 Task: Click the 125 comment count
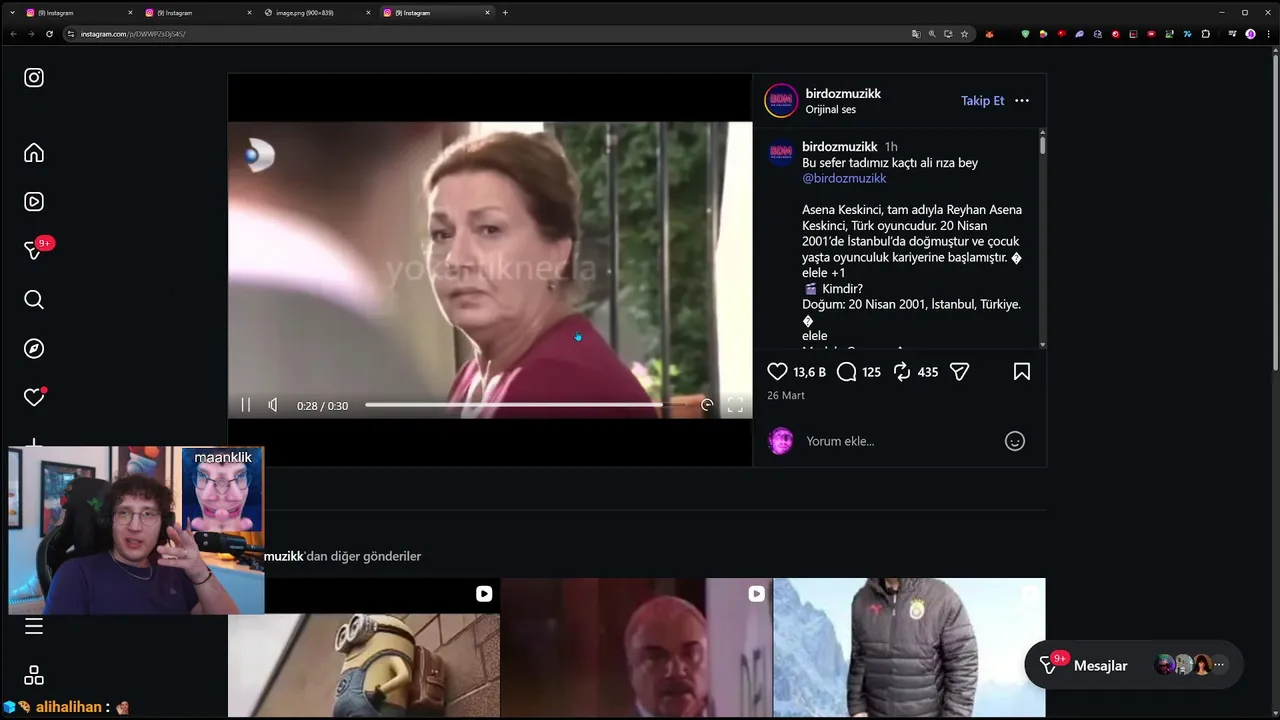click(871, 372)
